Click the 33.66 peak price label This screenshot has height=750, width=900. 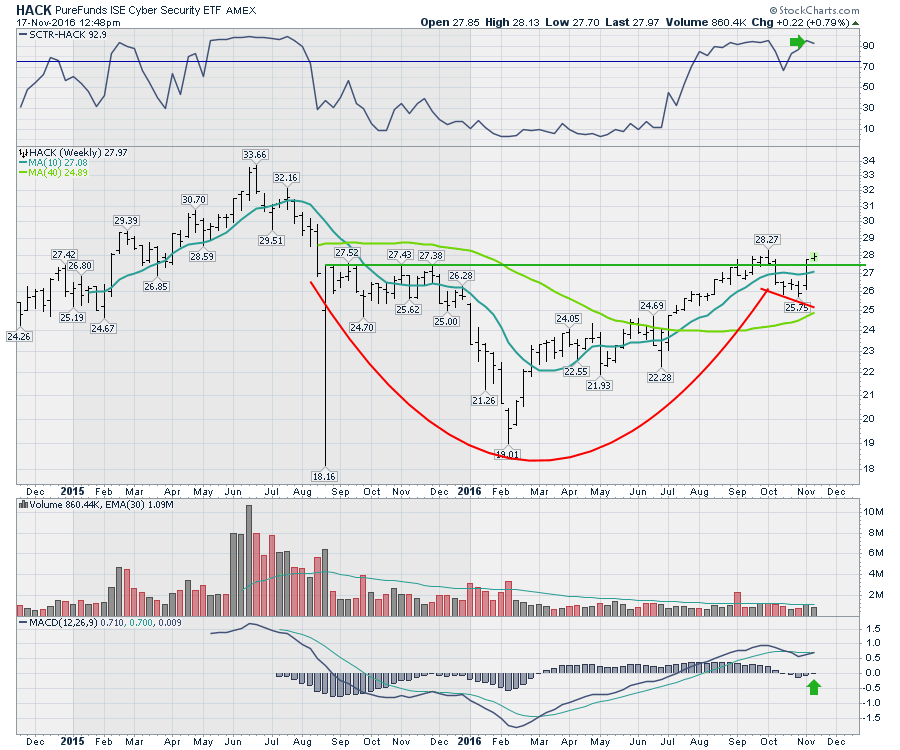click(255, 154)
